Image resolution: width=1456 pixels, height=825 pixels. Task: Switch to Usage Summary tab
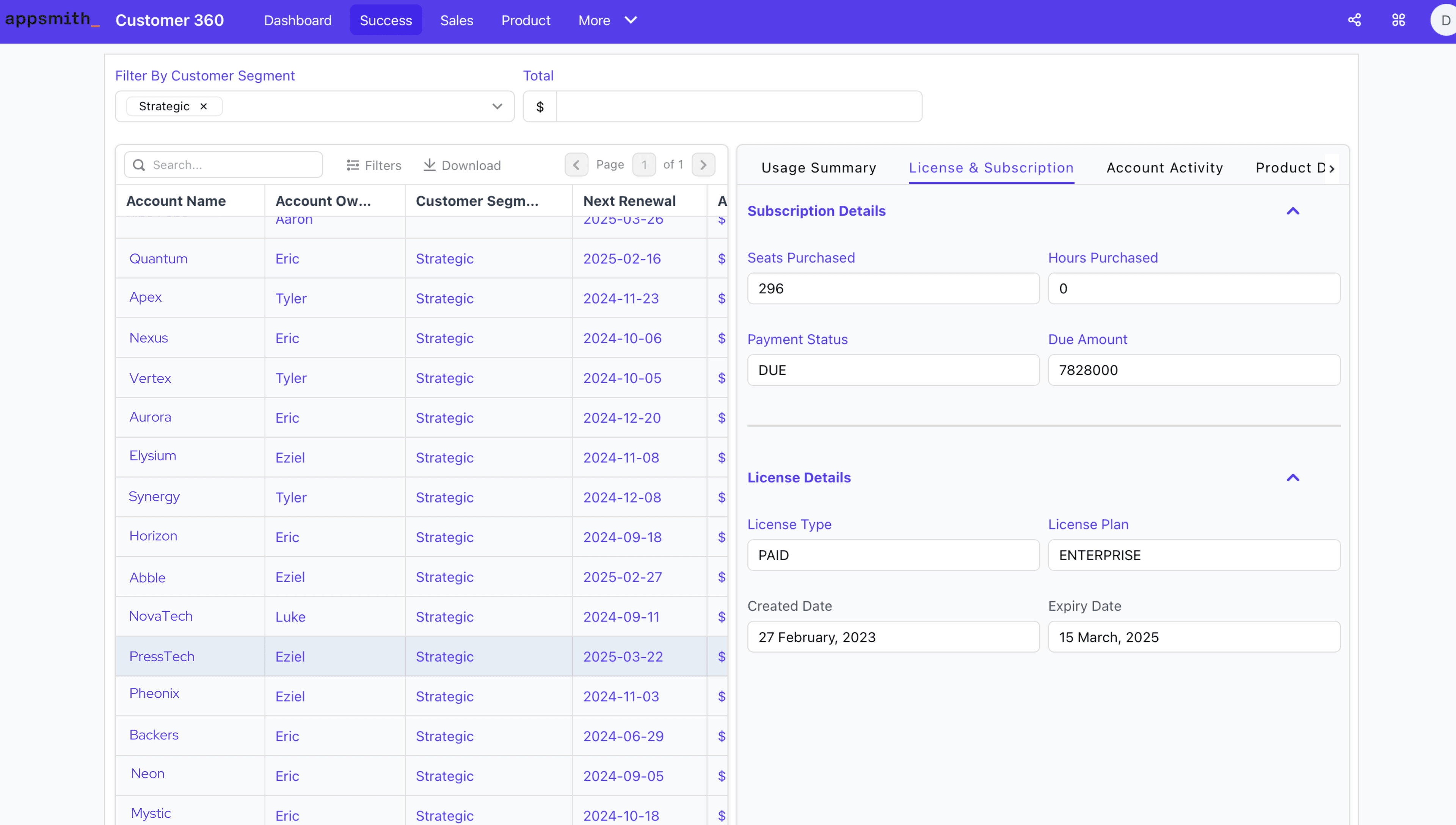click(818, 168)
